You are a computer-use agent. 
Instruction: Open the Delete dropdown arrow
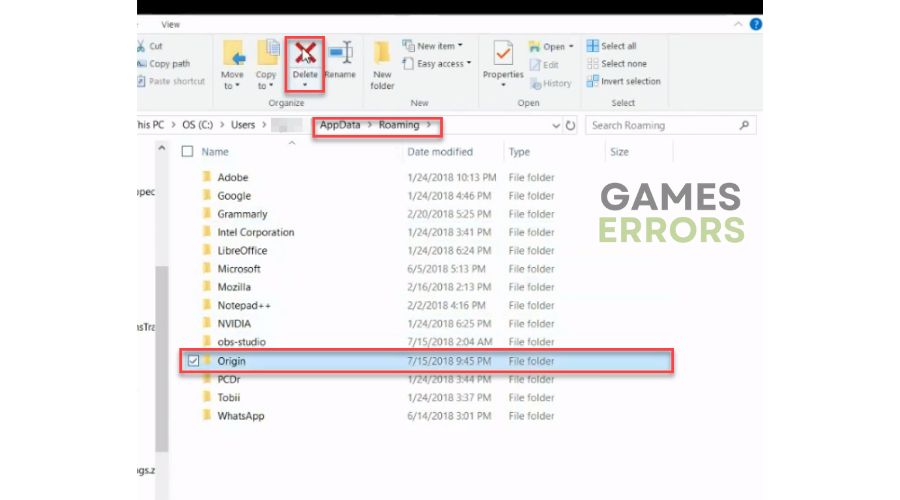point(305,86)
